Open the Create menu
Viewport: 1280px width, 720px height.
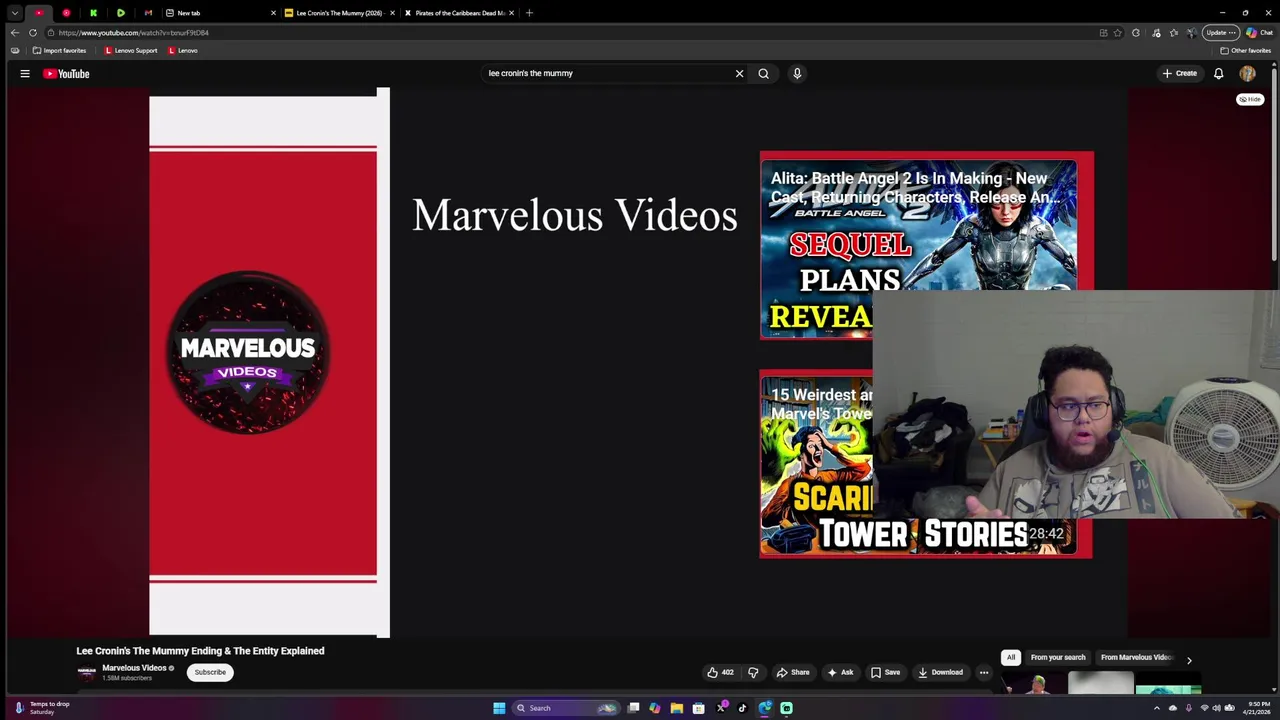[1179, 73]
